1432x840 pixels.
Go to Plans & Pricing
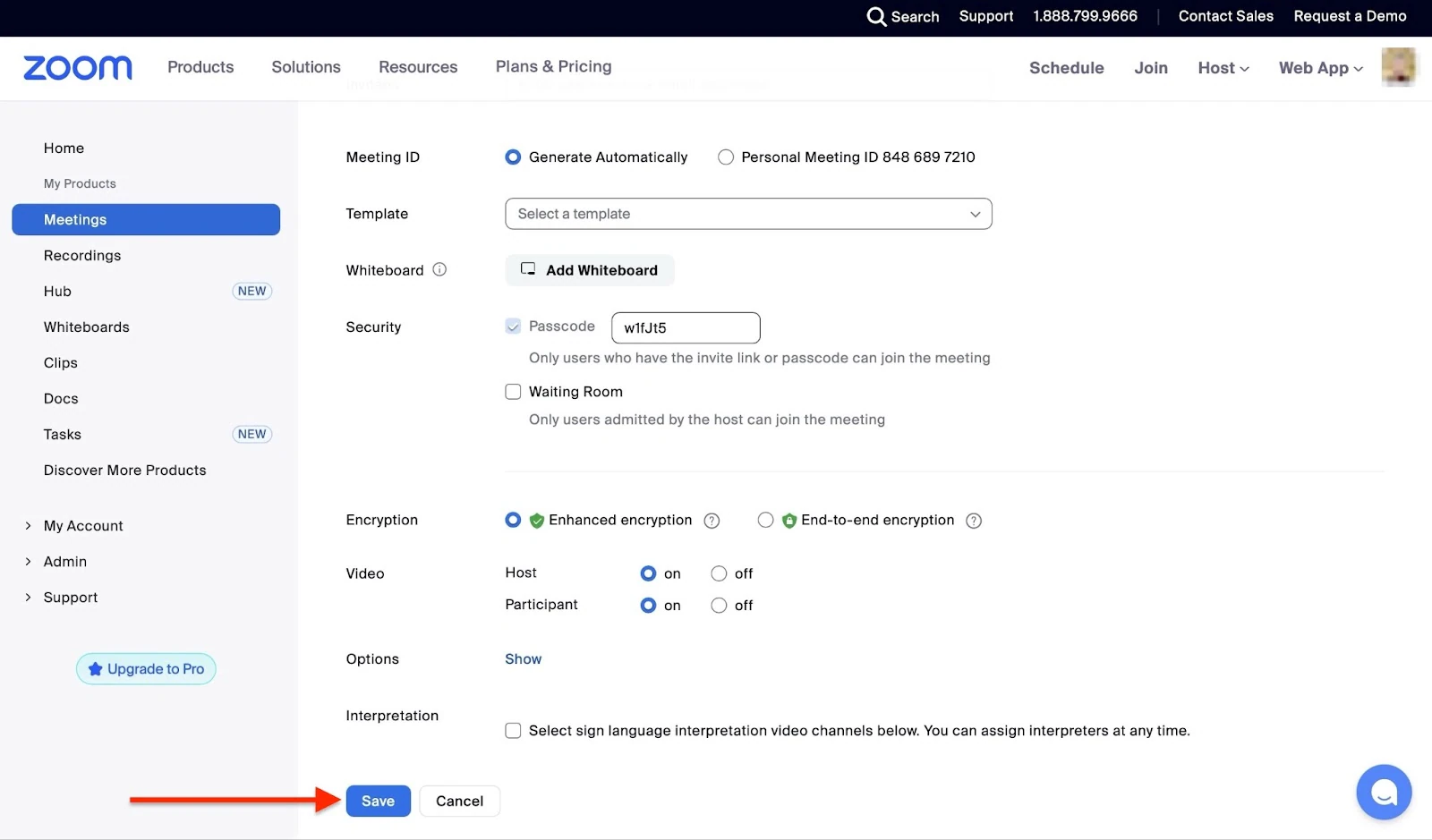click(x=554, y=66)
